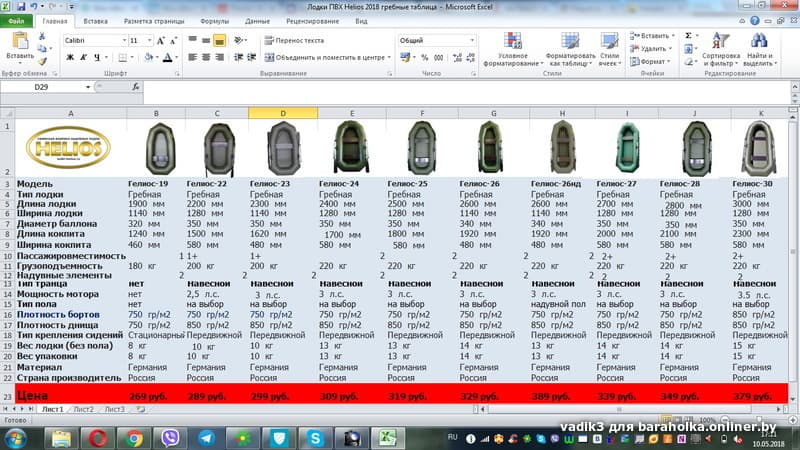Screen dimensions: 800x450
Task: Align text right
Action: 219,57
